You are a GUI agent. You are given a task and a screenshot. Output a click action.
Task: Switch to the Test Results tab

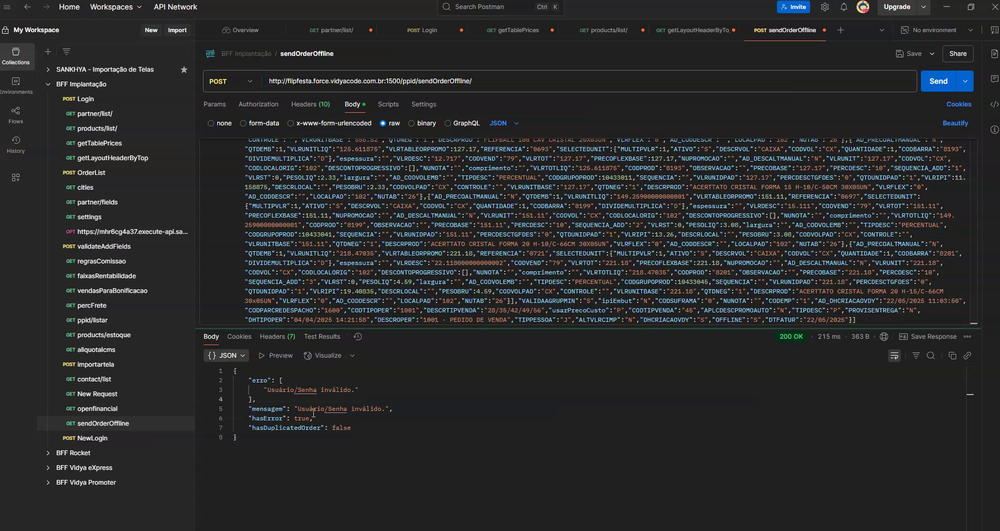click(322, 337)
